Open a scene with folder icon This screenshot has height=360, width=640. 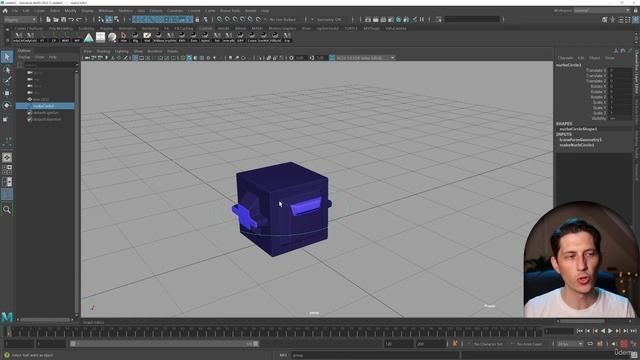[x=56, y=19]
